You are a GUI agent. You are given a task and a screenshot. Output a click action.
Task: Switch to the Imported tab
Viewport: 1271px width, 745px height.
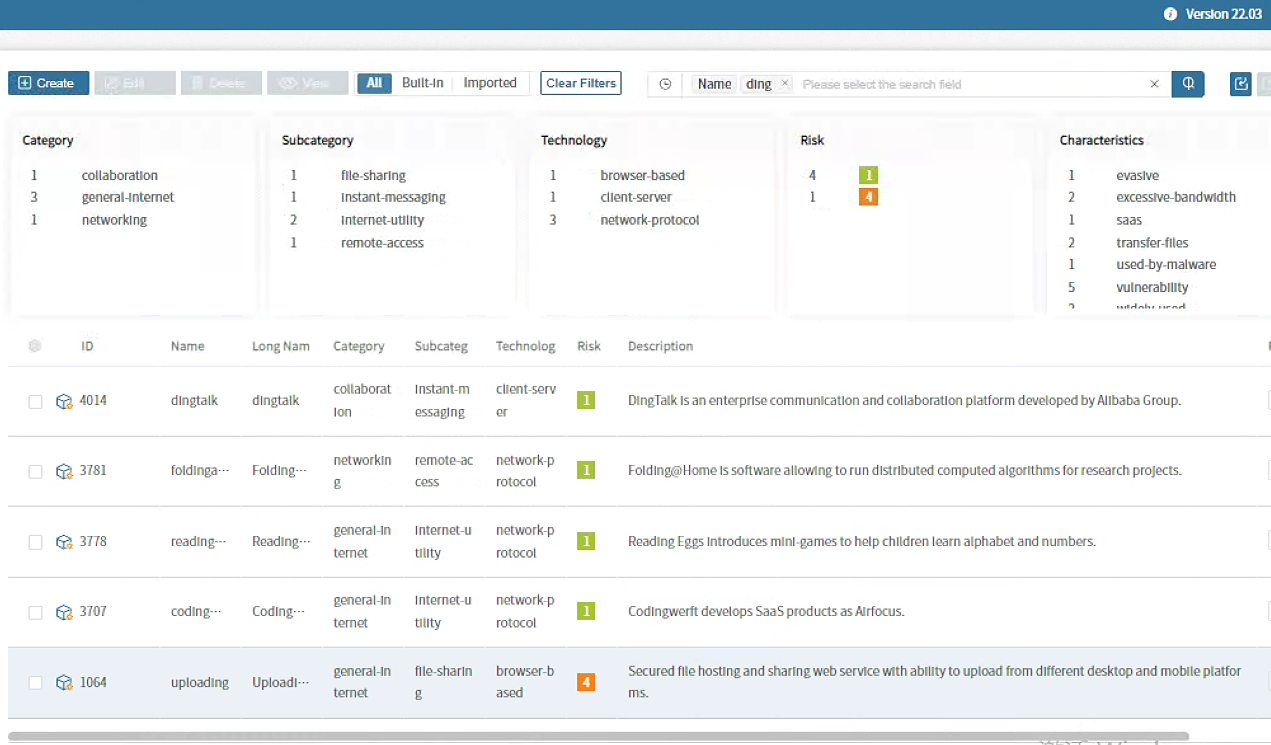click(490, 83)
